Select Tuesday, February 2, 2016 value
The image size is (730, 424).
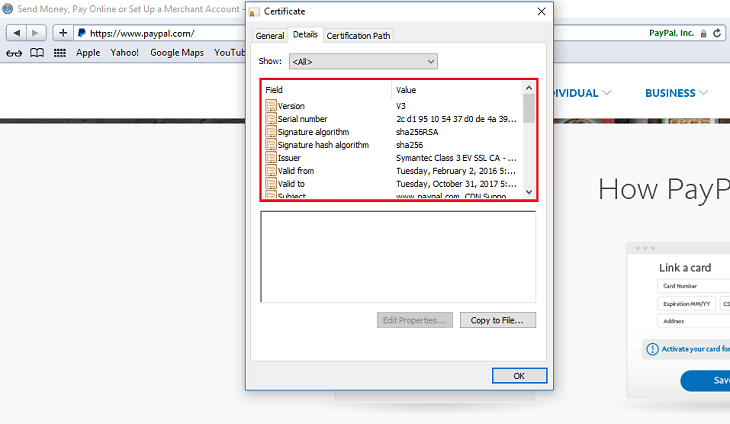point(456,171)
